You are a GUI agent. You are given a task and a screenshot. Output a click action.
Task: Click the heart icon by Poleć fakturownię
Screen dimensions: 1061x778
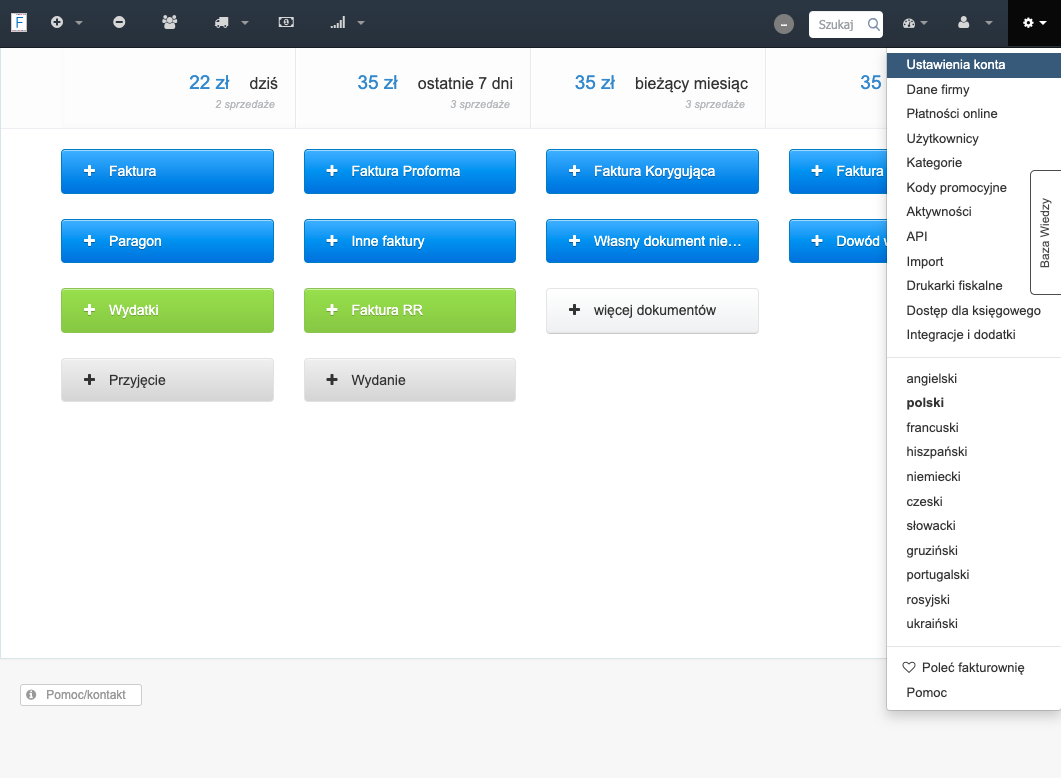(909, 668)
